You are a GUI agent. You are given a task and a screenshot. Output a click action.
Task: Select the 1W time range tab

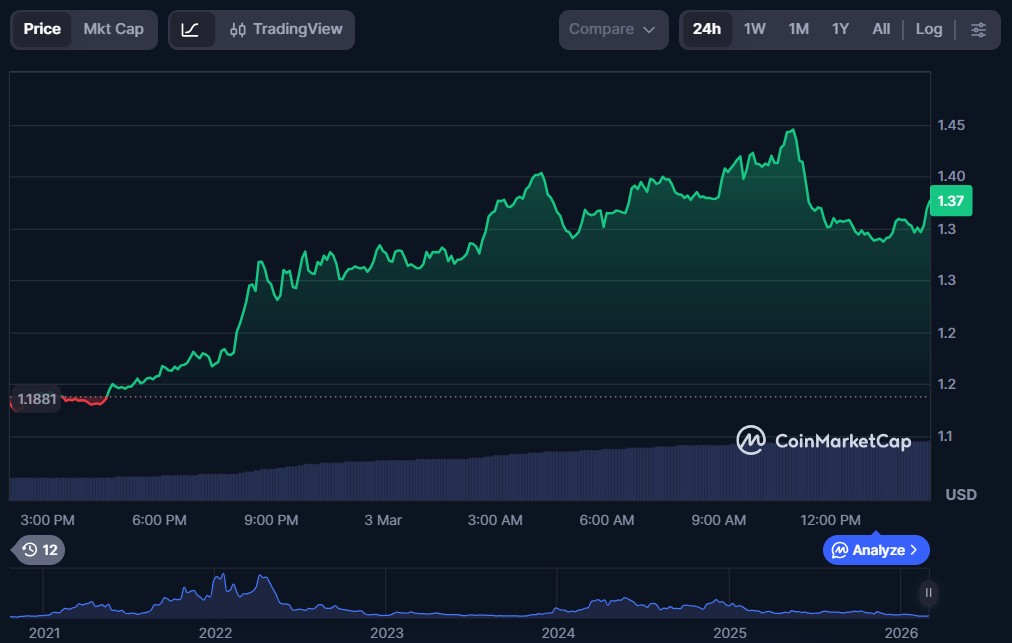click(755, 30)
